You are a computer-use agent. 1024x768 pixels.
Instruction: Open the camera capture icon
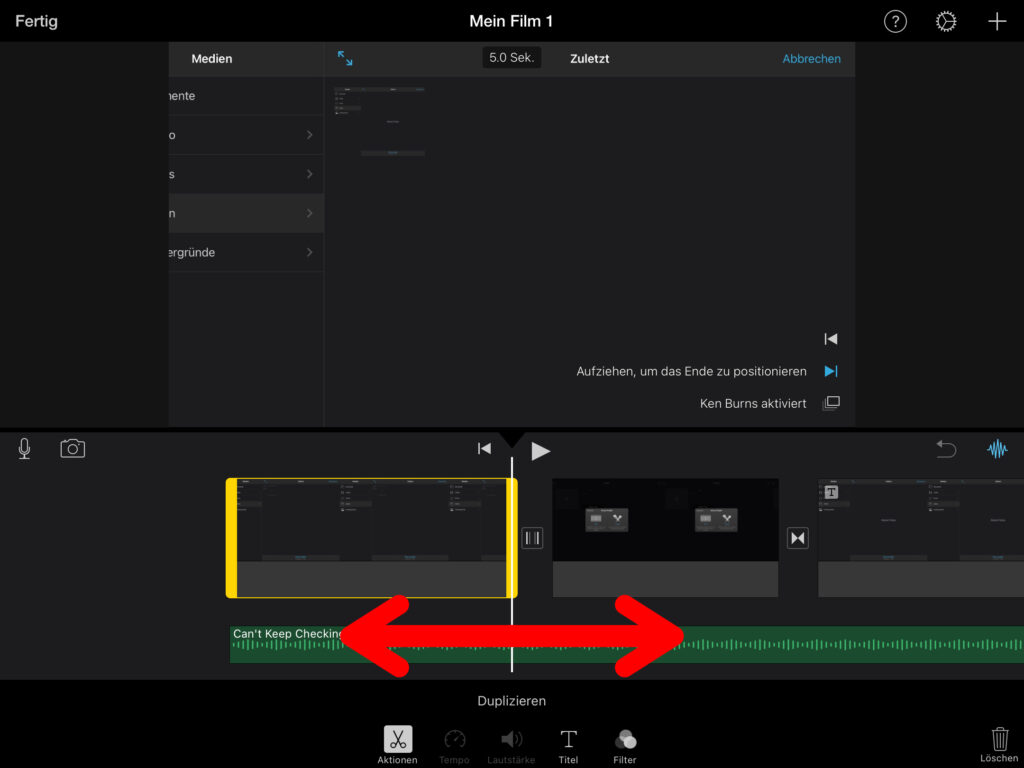73,449
